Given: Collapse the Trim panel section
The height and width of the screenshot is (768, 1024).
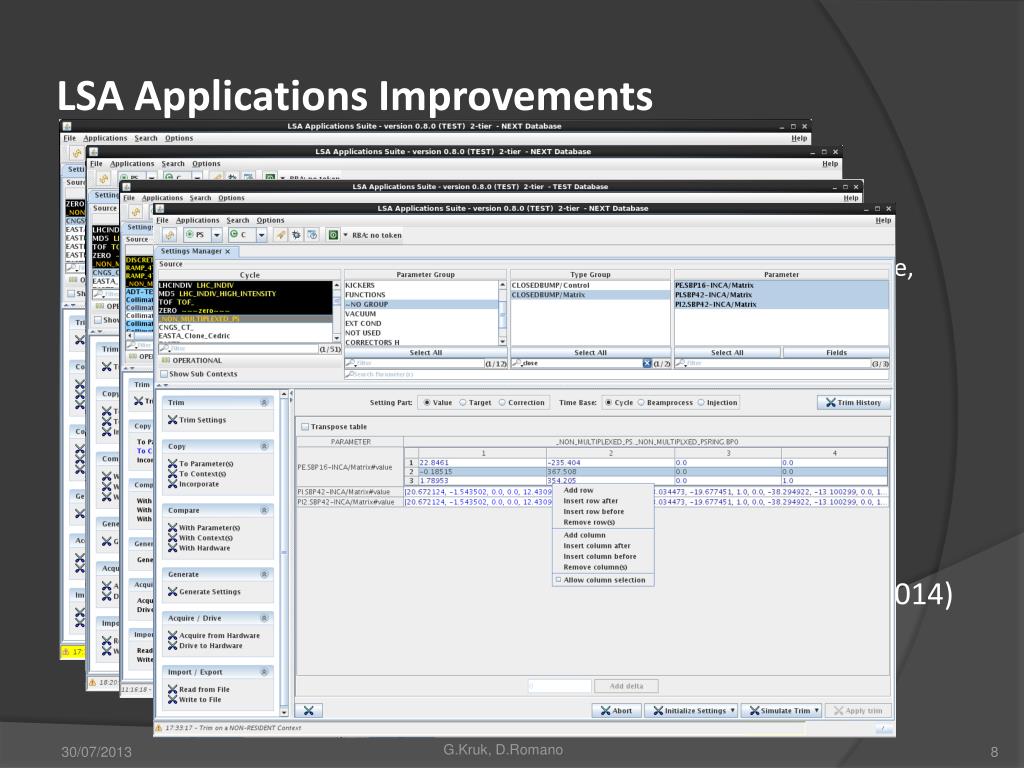Looking at the screenshot, I should coord(264,403).
